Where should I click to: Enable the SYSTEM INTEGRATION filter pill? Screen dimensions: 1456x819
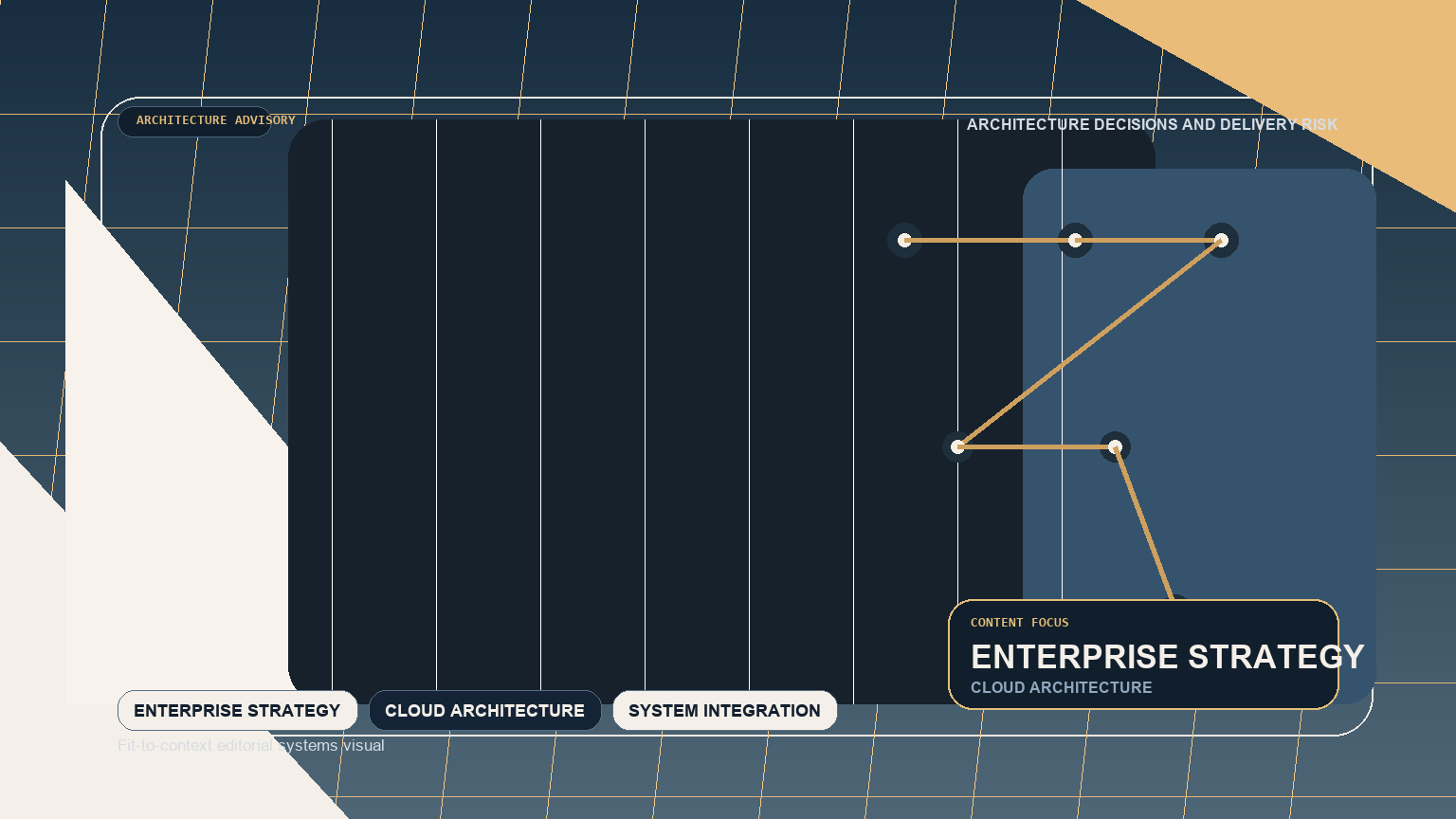(x=724, y=710)
